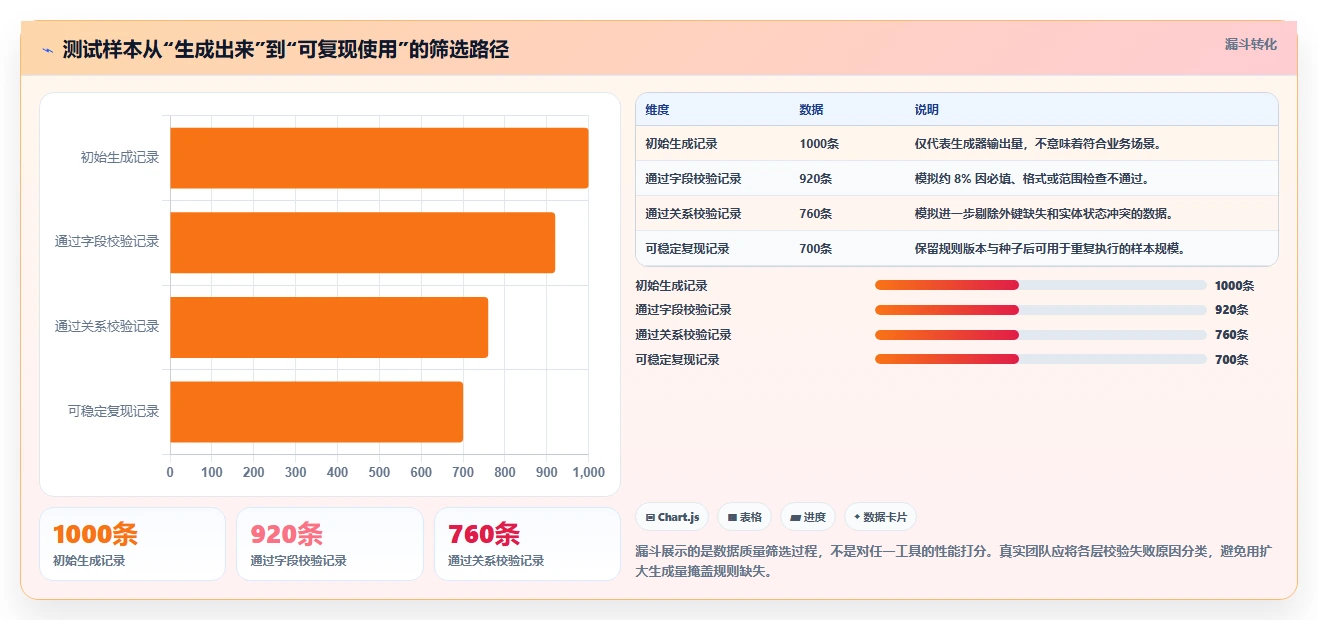1318x620 pixels.
Task: Click the 通过字段校验记录 chart bar
Action: 362,242
